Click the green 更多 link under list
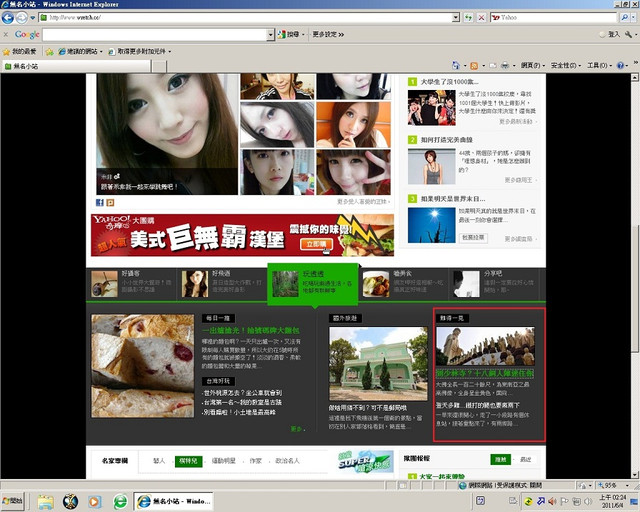 tap(297, 429)
